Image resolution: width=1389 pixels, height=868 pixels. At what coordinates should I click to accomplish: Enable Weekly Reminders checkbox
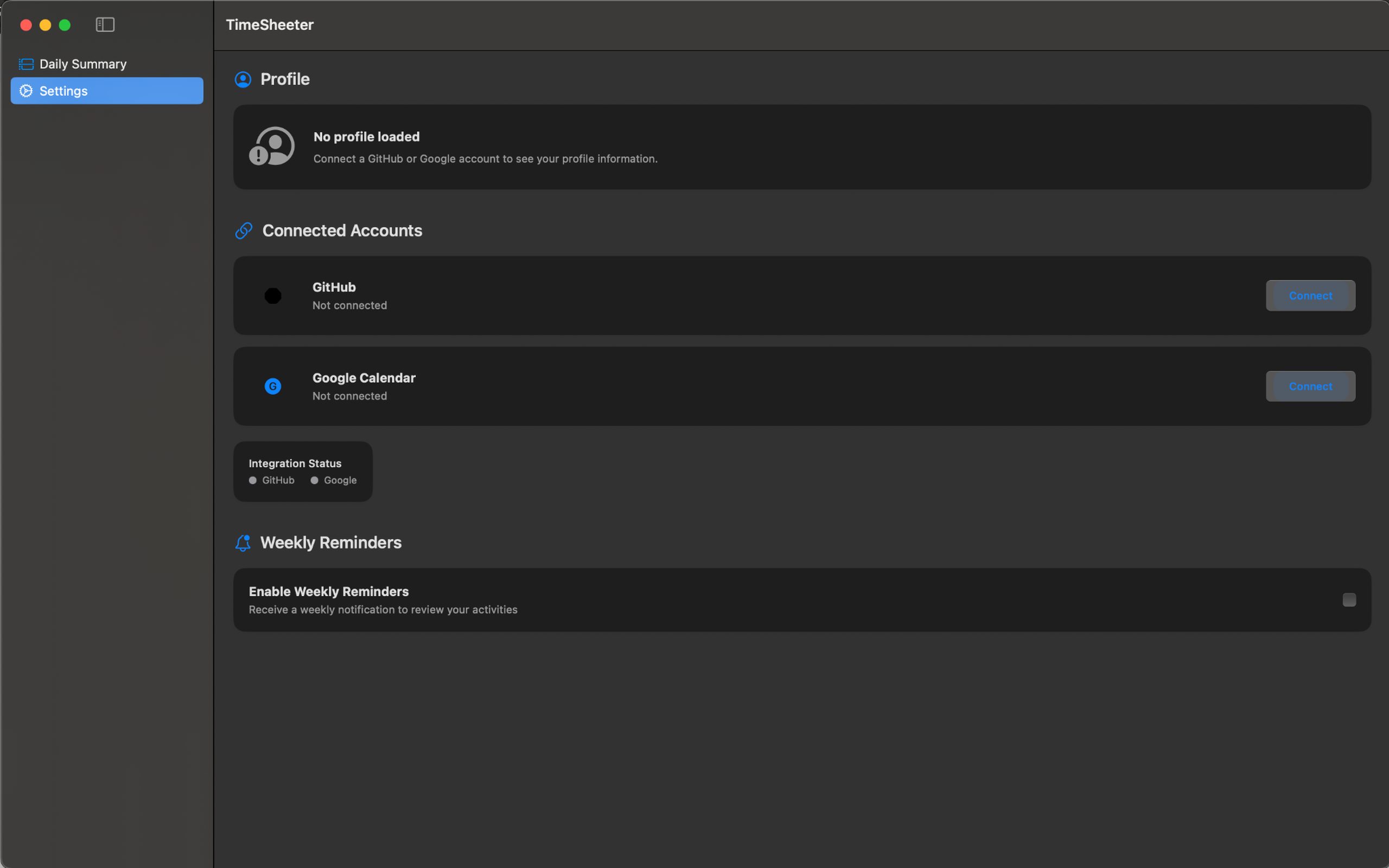click(1349, 600)
